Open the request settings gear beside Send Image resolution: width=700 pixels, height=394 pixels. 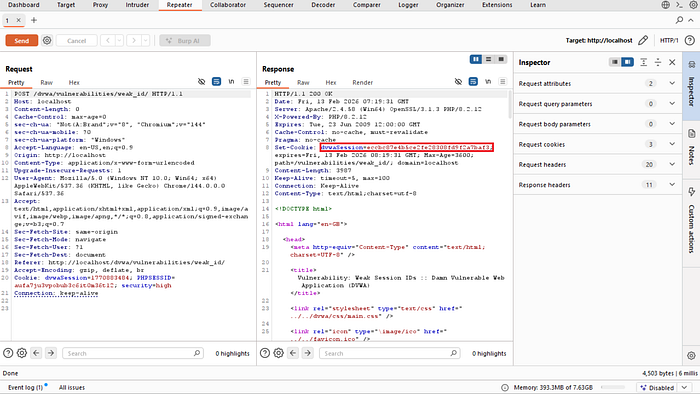click(x=47, y=41)
